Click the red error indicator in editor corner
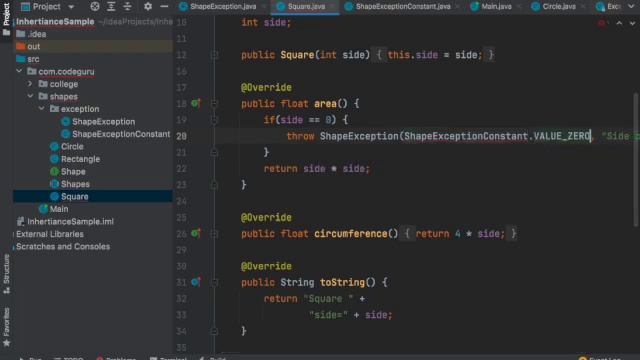The height and width of the screenshot is (360, 640). tap(601, 23)
